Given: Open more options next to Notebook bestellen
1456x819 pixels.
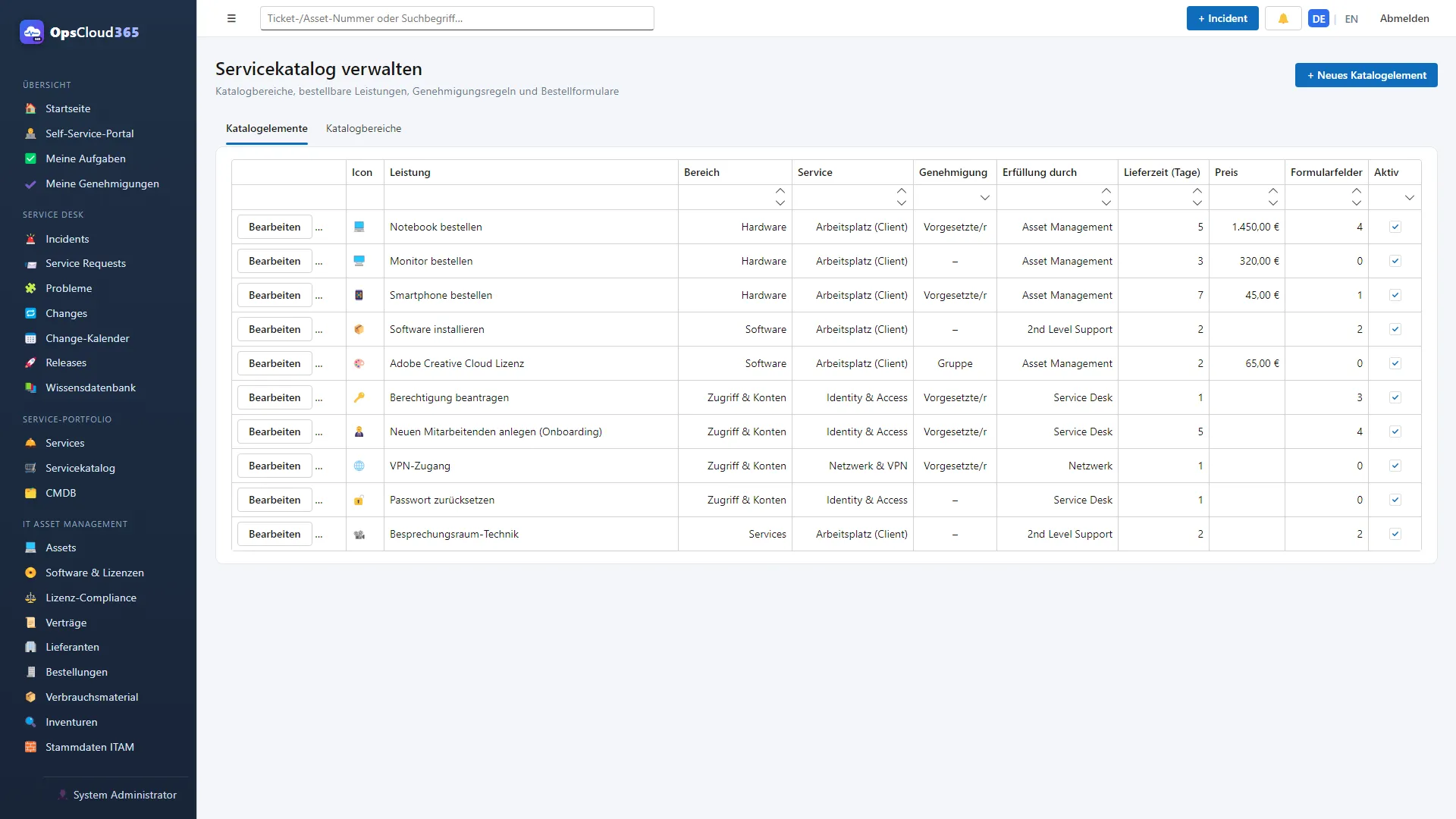Looking at the screenshot, I should pyautogui.click(x=319, y=227).
